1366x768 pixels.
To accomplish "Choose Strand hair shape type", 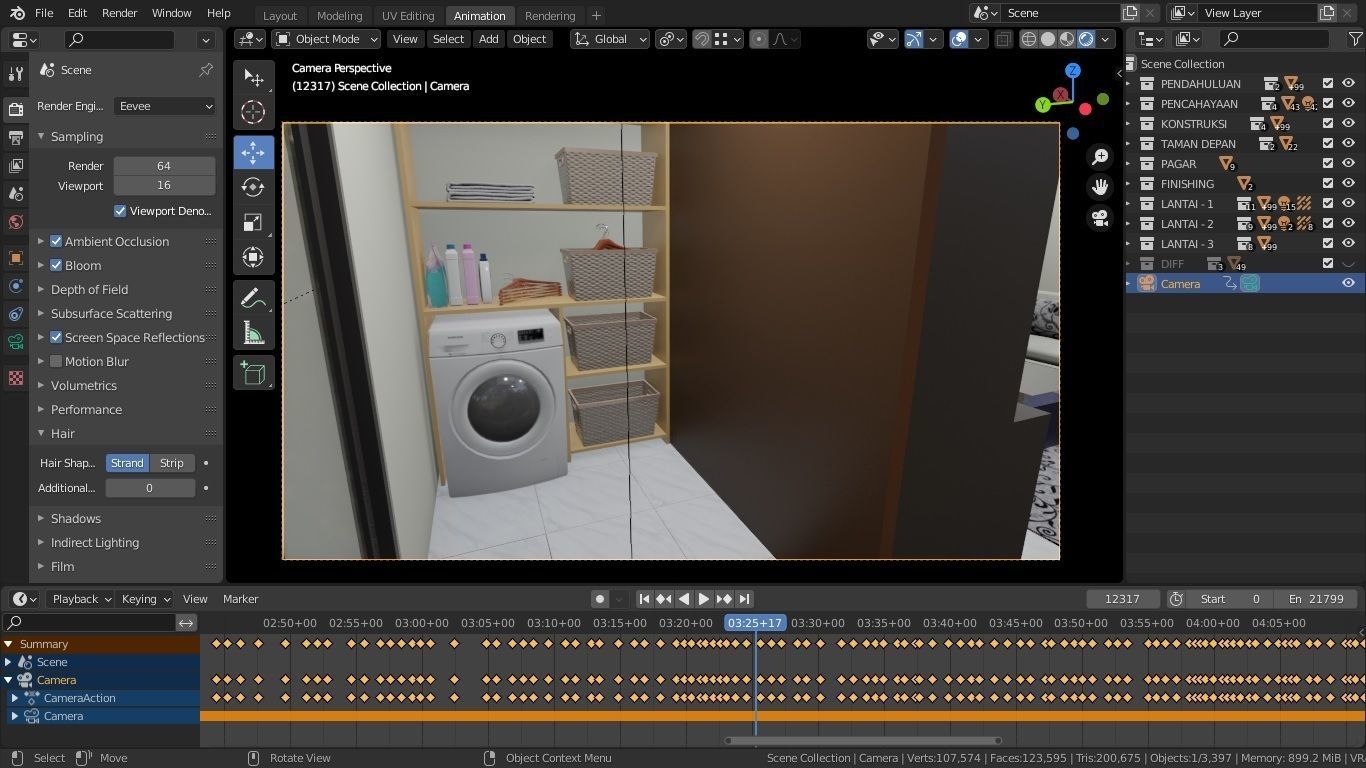I will [127, 463].
